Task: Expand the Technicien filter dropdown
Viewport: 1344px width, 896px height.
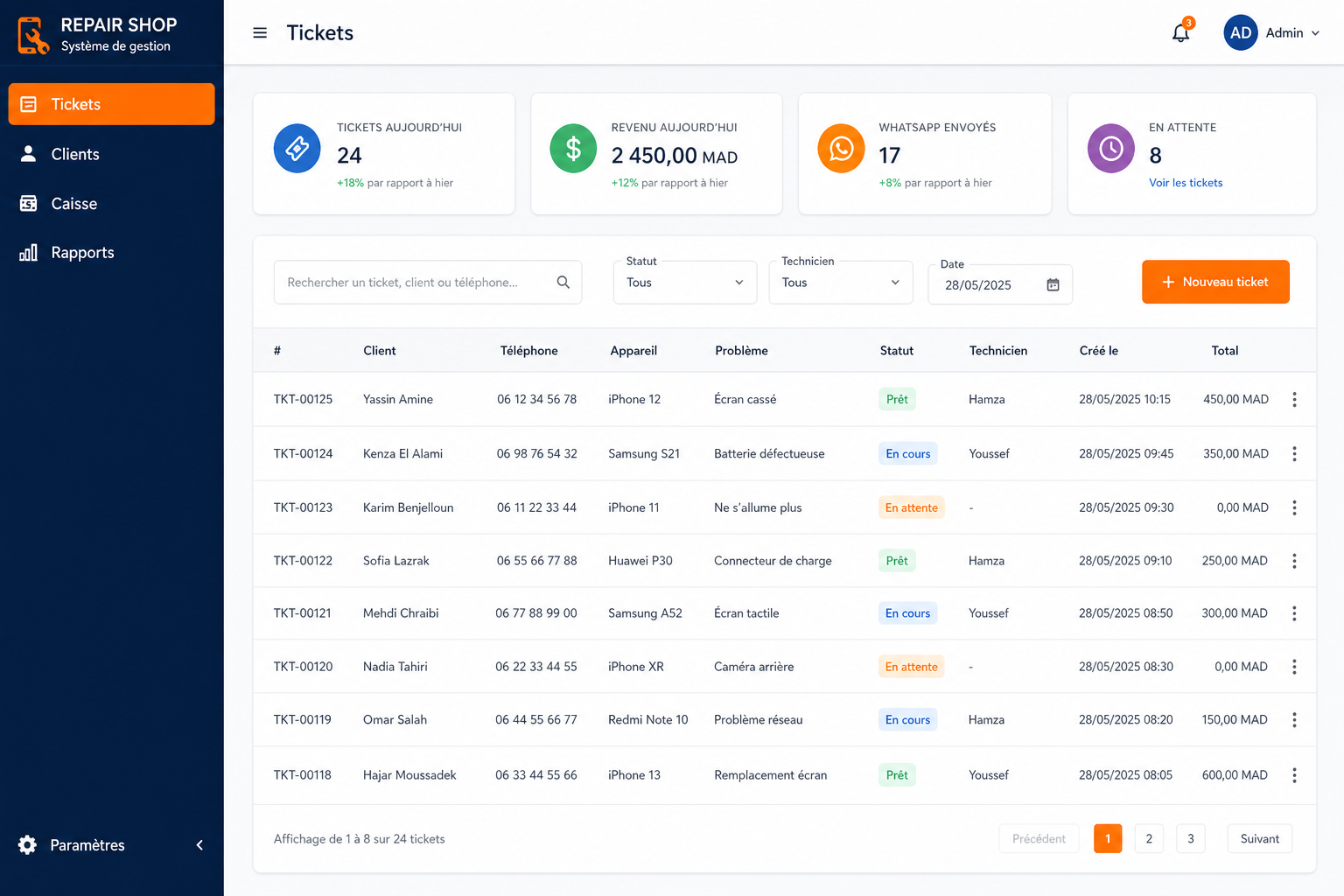Action: 841,282
